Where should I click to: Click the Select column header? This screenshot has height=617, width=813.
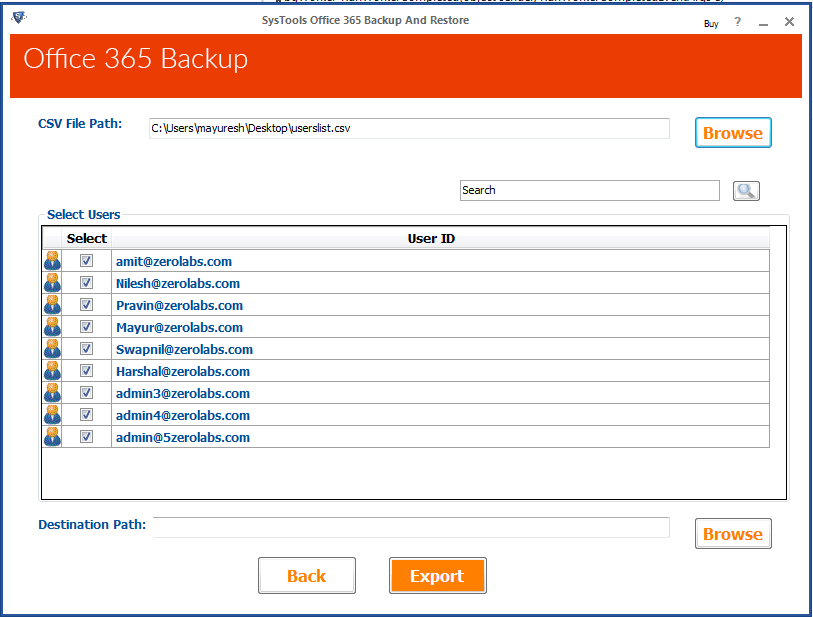(x=87, y=239)
